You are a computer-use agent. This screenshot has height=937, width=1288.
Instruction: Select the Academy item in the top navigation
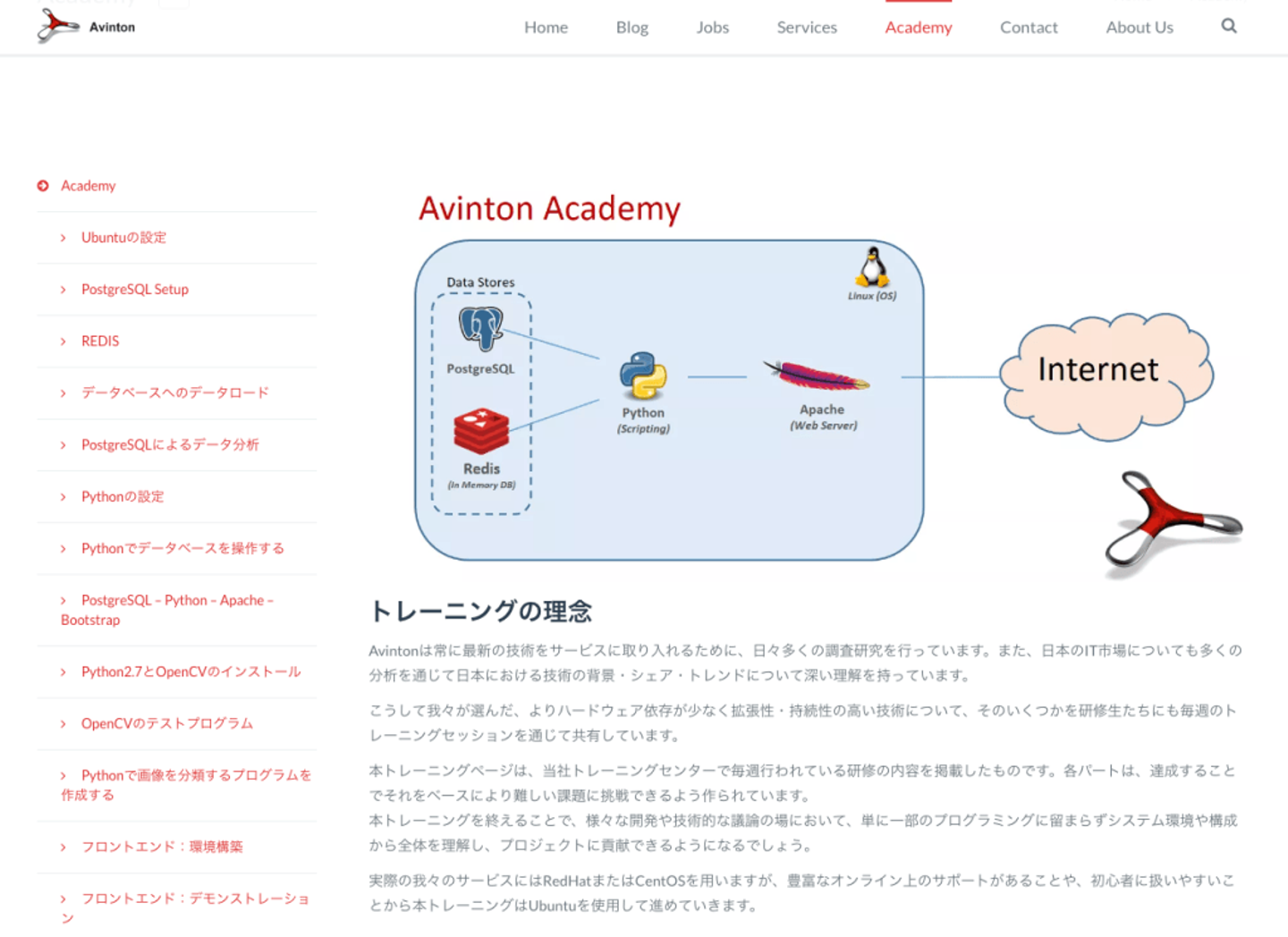tap(919, 28)
